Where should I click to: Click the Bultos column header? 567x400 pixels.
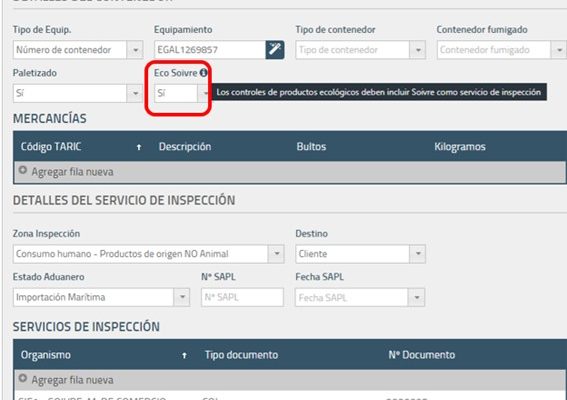pyautogui.click(x=311, y=147)
